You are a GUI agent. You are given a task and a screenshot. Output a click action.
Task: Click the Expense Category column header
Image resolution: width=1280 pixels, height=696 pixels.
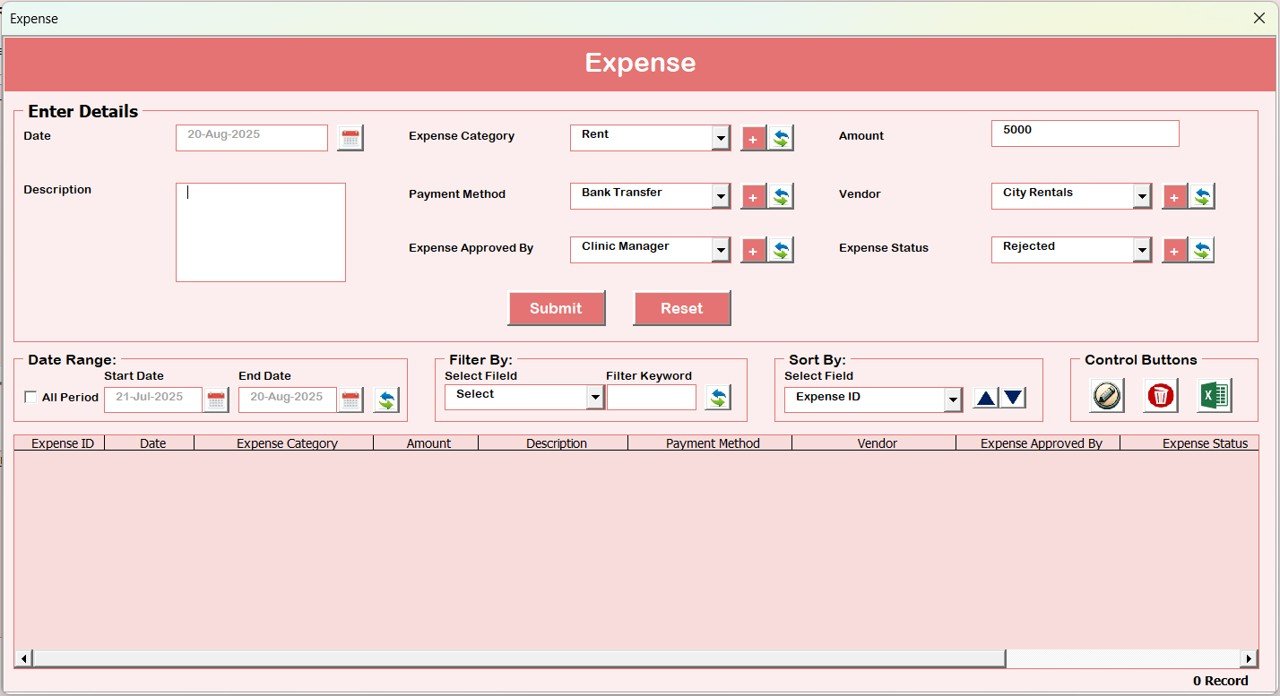[284, 443]
